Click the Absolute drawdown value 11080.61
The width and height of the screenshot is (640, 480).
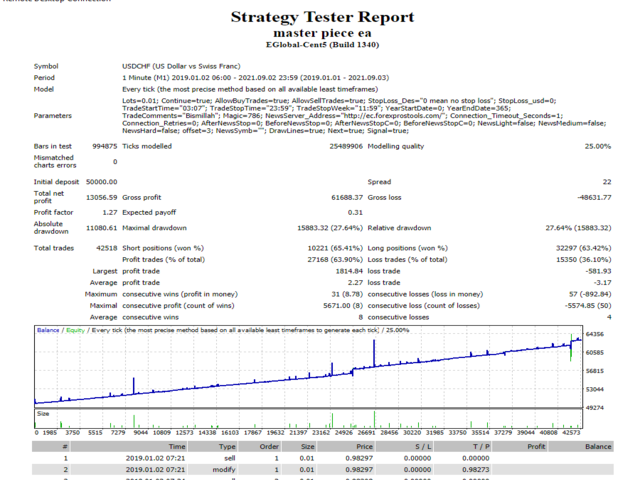[x=102, y=228]
